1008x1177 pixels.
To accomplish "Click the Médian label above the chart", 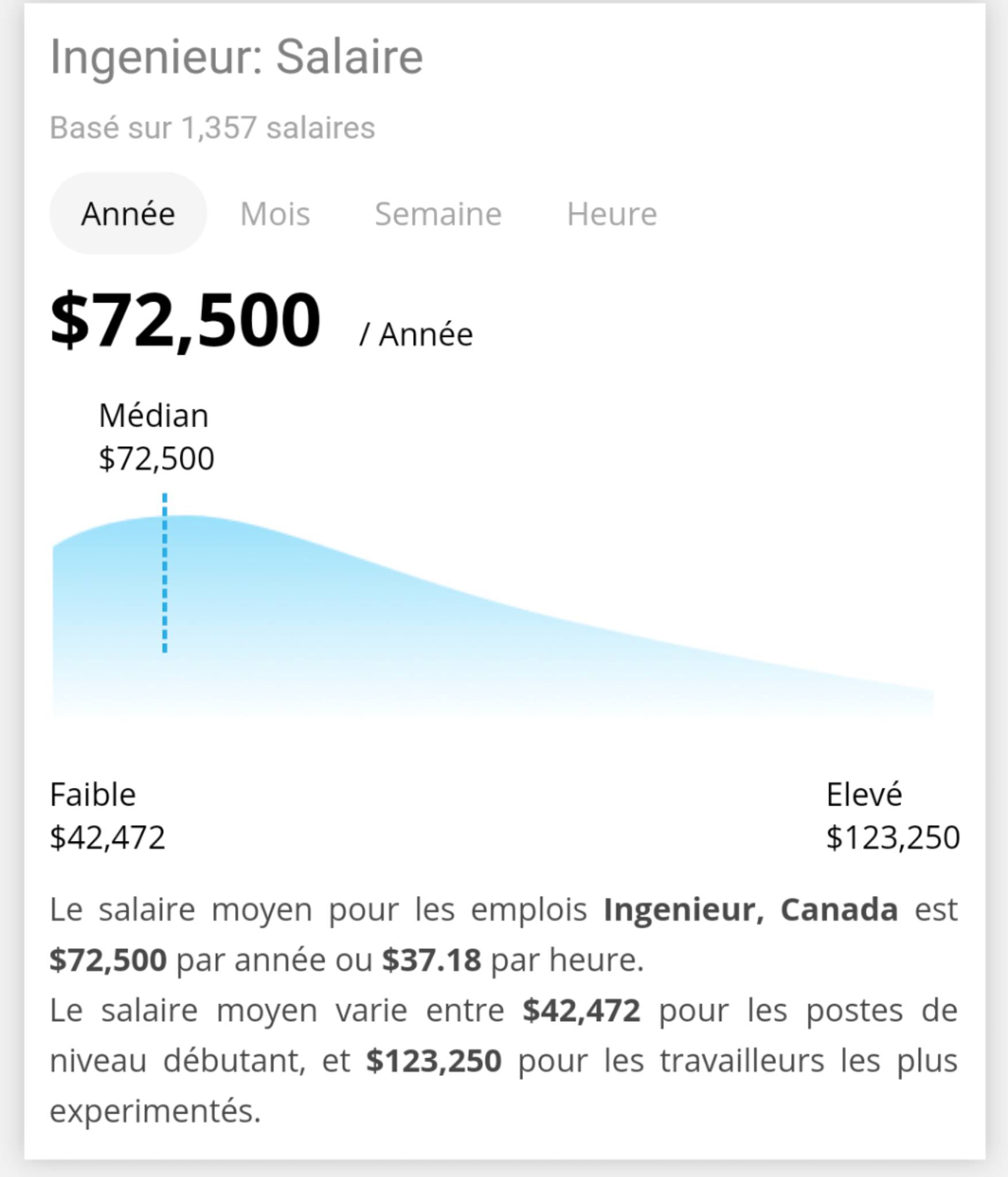I will (153, 415).
